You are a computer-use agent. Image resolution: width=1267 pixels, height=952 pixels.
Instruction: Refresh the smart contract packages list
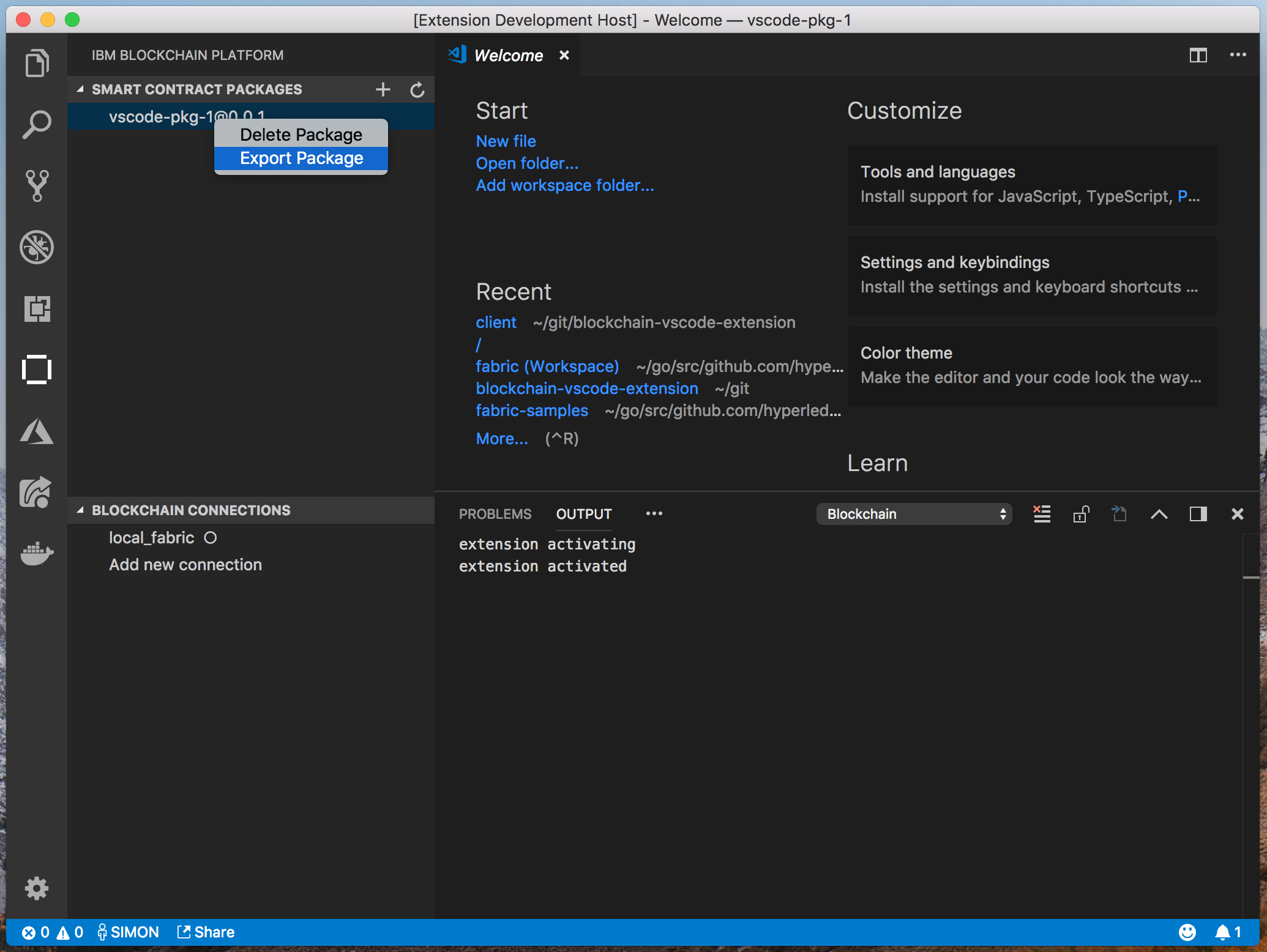click(x=417, y=89)
